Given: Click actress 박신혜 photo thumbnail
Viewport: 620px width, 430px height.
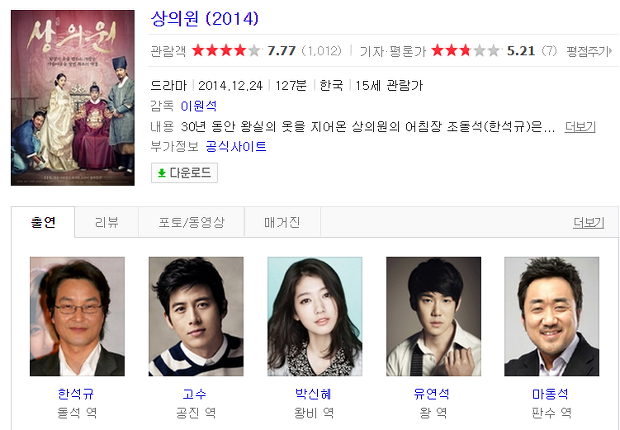Looking at the screenshot, I should 315,316.
